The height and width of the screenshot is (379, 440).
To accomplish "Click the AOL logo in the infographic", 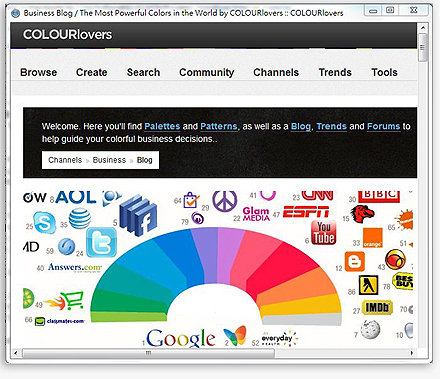I will coord(75,197).
